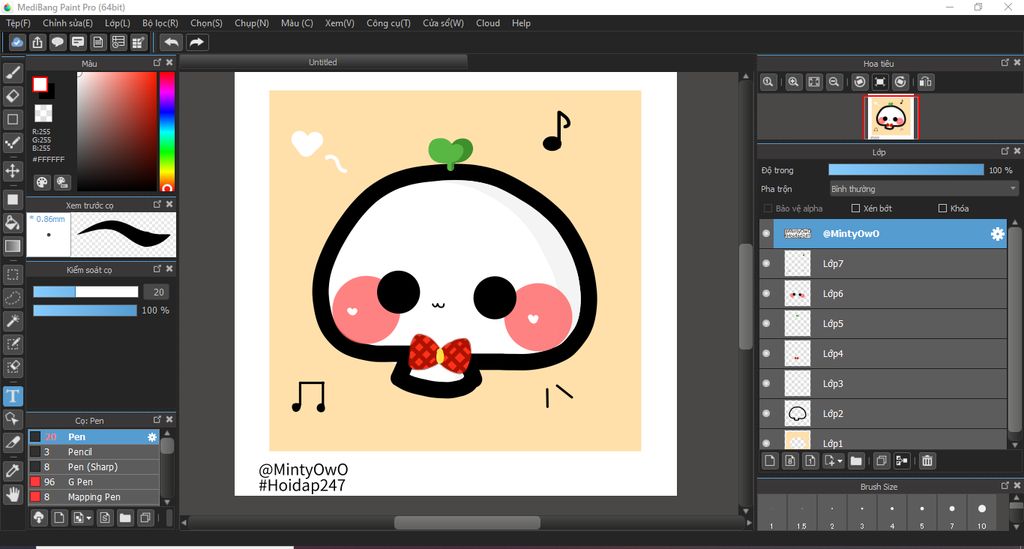Open the Tệp(F) menu
Viewport: 1024px width, 549px height.
pos(18,23)
